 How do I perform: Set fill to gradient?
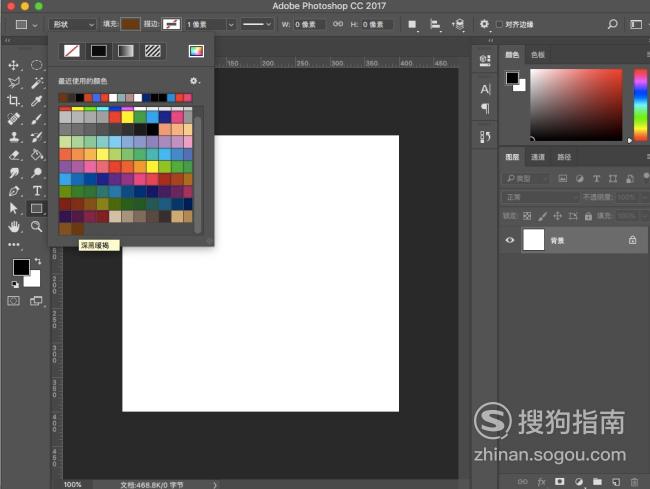tap(126, 51)
